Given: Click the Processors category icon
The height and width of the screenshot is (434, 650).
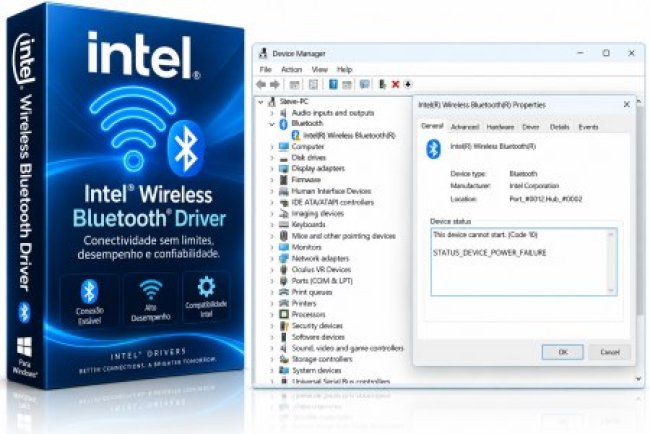Looking at the screenshot, I should coord(284,314).
